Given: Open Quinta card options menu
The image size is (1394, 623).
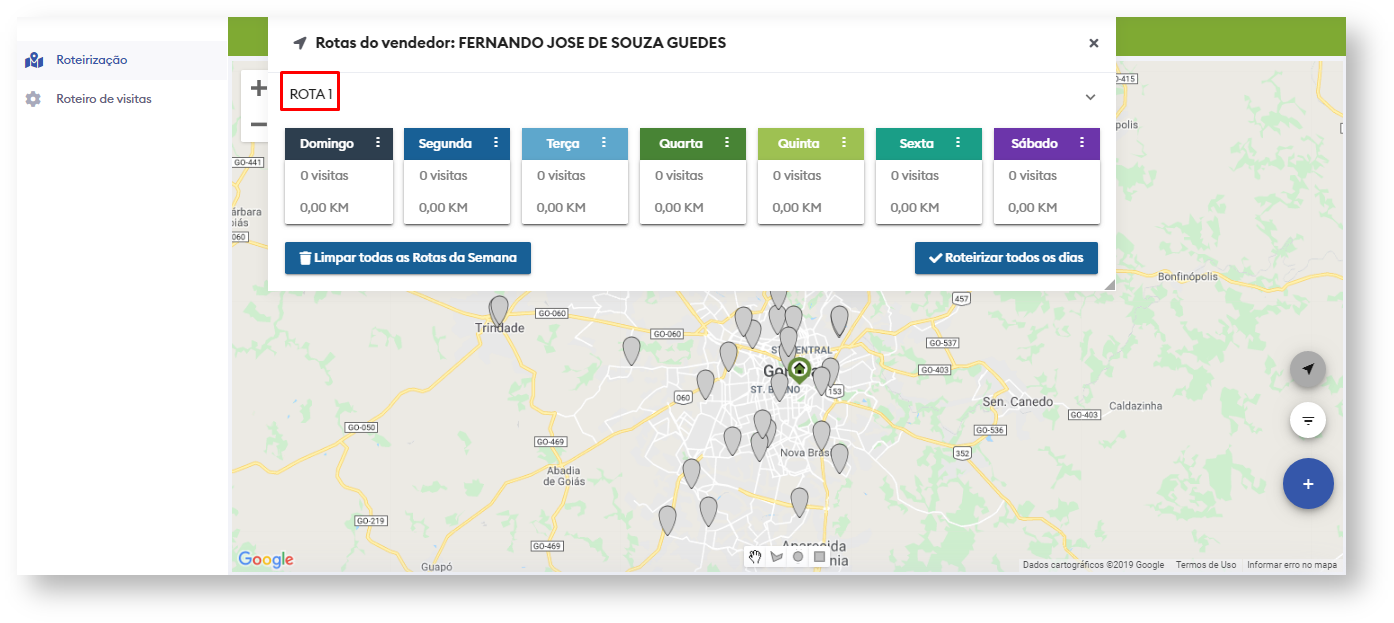Looking at the screenshot, I should click(845, 143).
